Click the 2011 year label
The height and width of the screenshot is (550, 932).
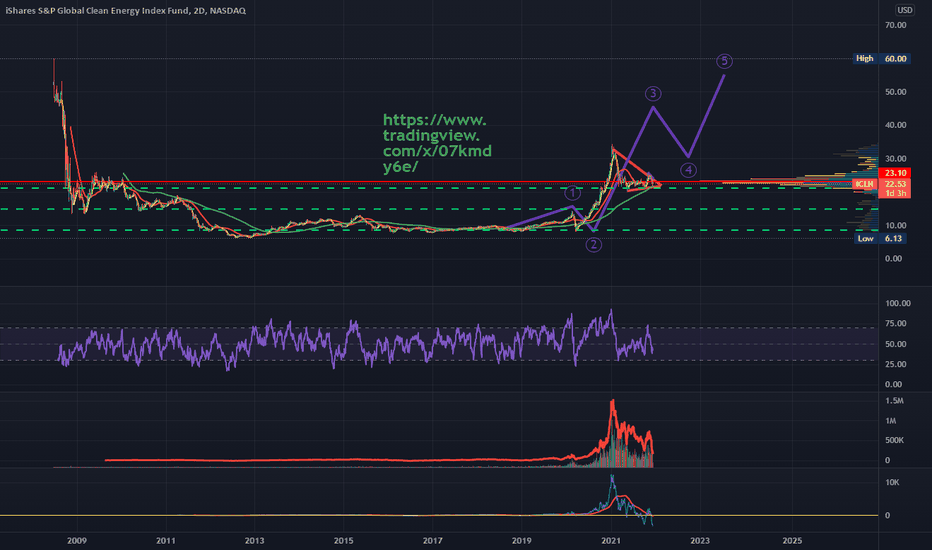pos(165,540)
